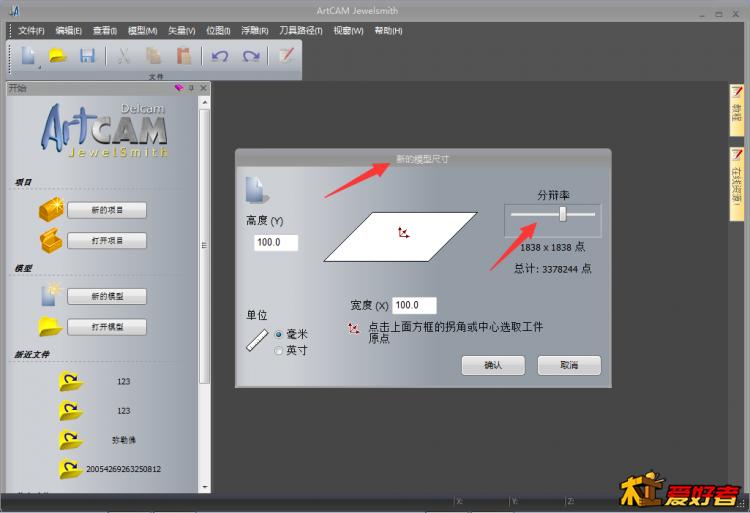Open the 在线资源 side tab on the right edge
The width and height of the screenshot is (750, 513).
[x=736, y=184]
